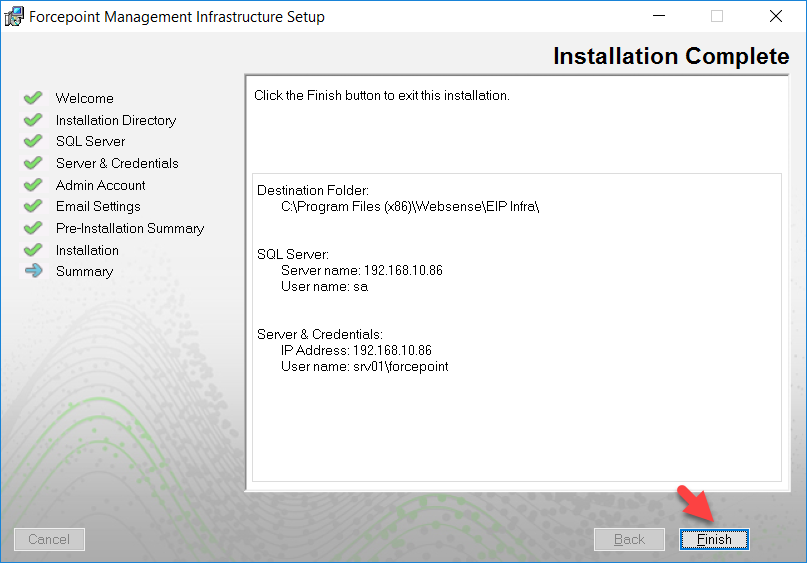
Task: Click the green check beside Installation step
Action: 33,250
